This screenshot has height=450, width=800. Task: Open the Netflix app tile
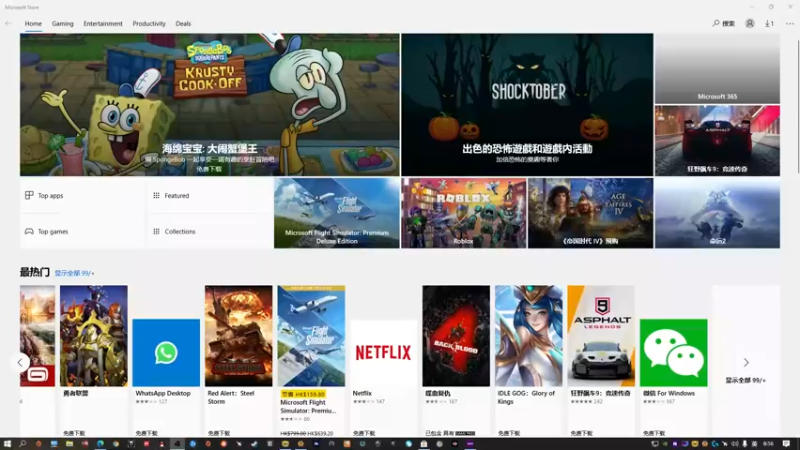[383, 353]
